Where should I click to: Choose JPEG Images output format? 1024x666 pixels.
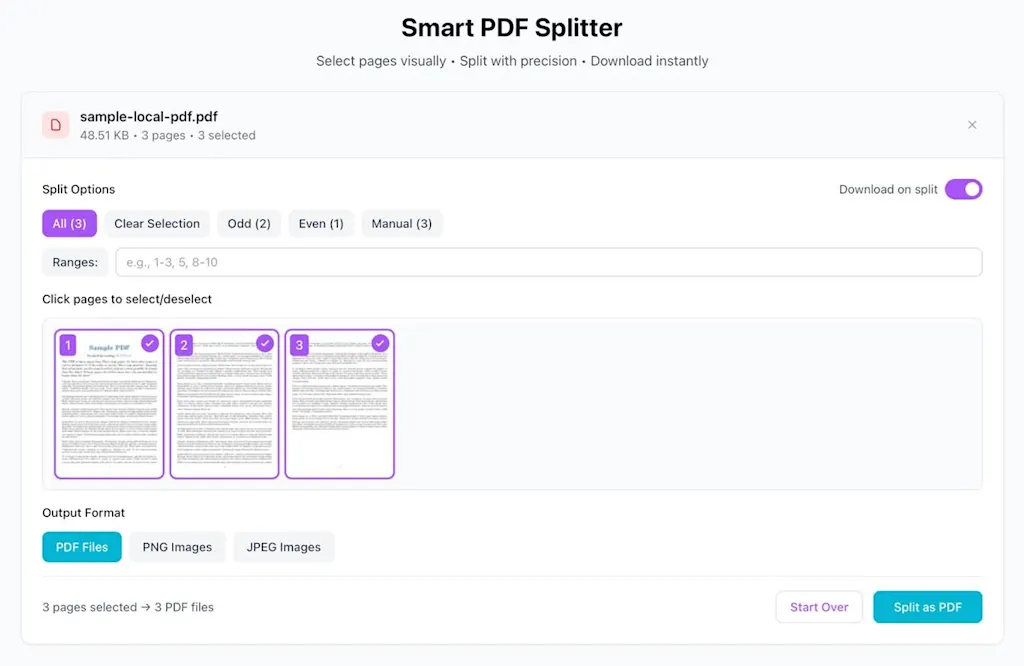(x=284, y=547)
